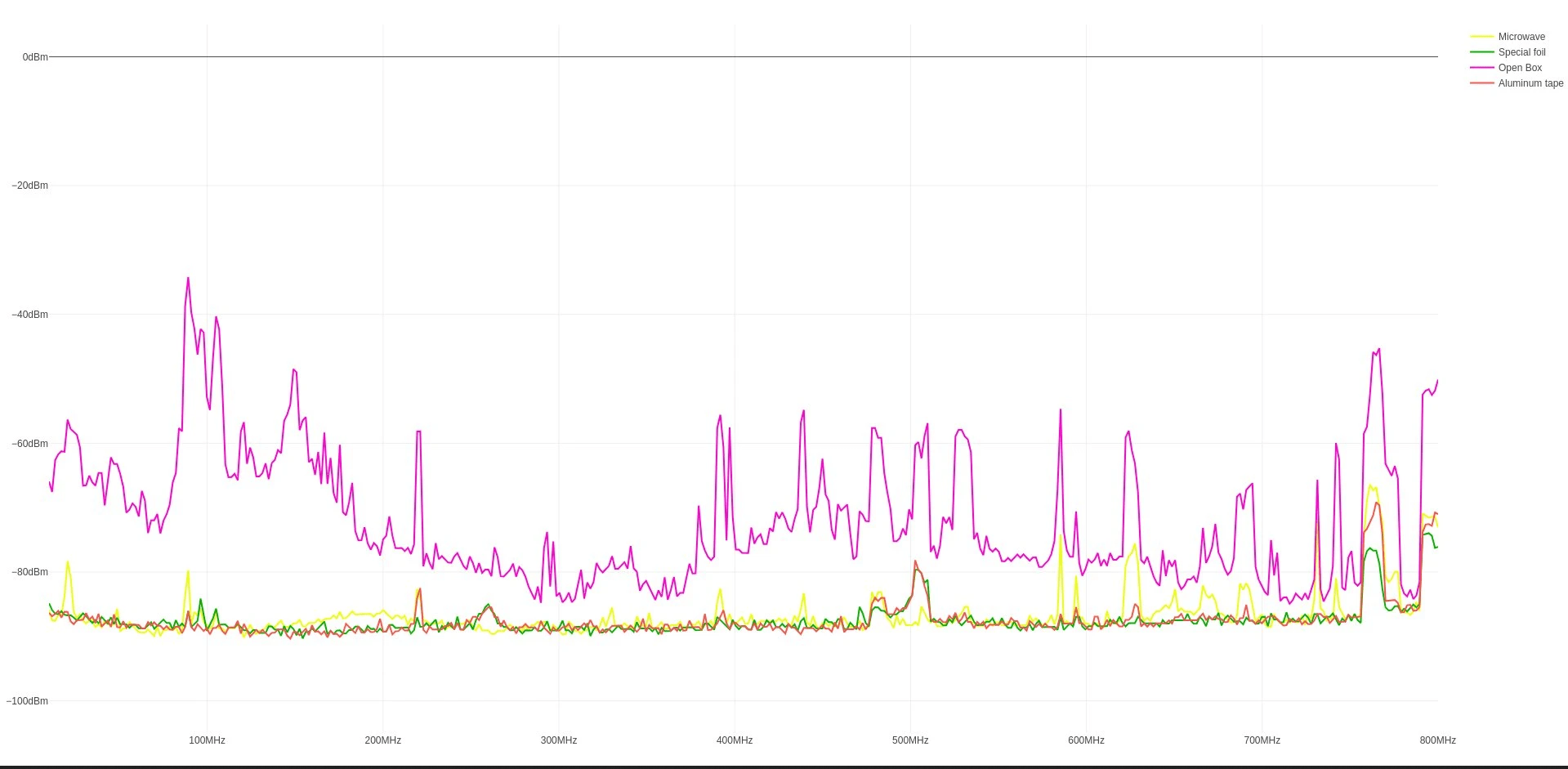
Task: Click the red Aluminum tape legend swatch
Action: click(1481, 83)
